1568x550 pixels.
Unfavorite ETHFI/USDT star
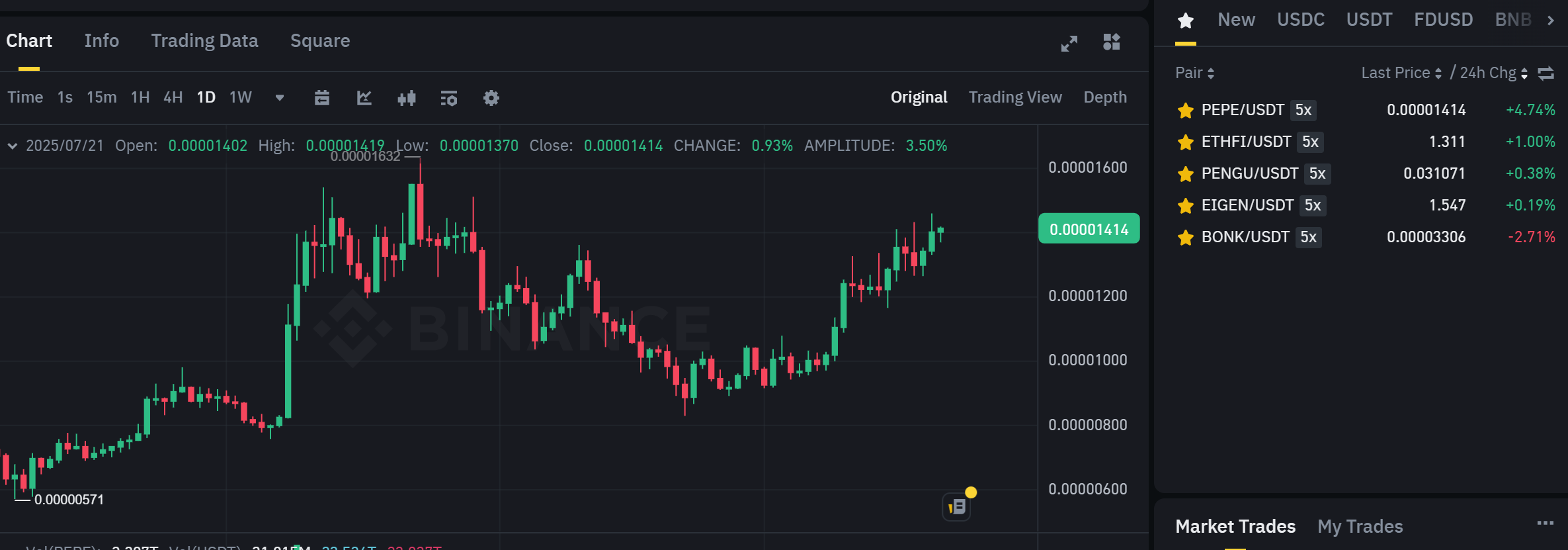1186,142
